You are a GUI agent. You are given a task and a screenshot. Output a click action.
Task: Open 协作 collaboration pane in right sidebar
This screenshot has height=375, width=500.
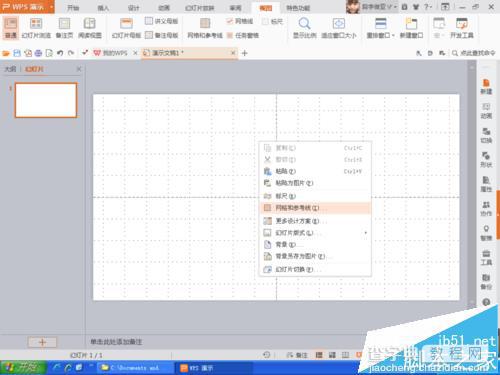[486, 209]
